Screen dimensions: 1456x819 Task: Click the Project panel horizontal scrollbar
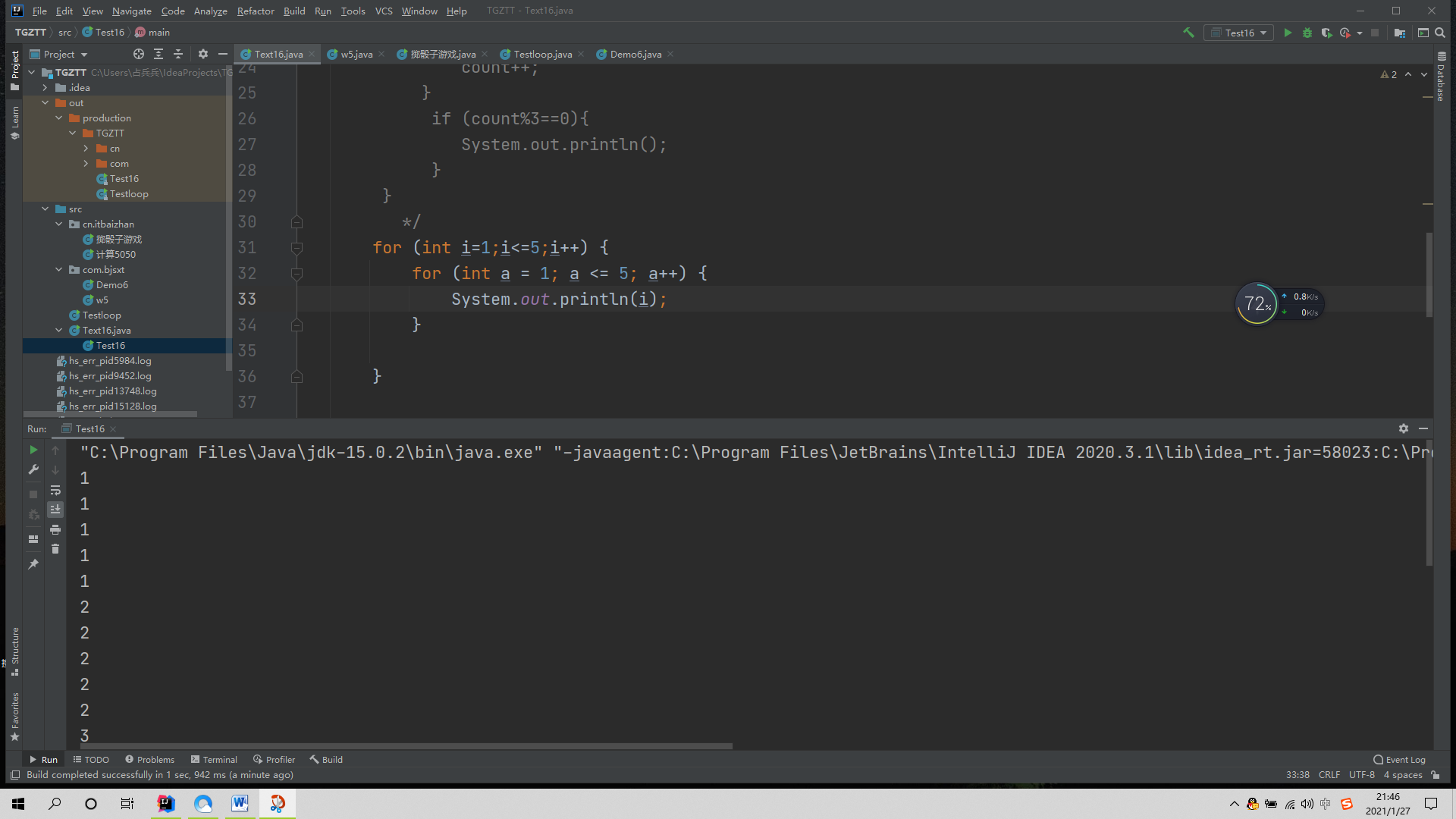tap(110, 414)
